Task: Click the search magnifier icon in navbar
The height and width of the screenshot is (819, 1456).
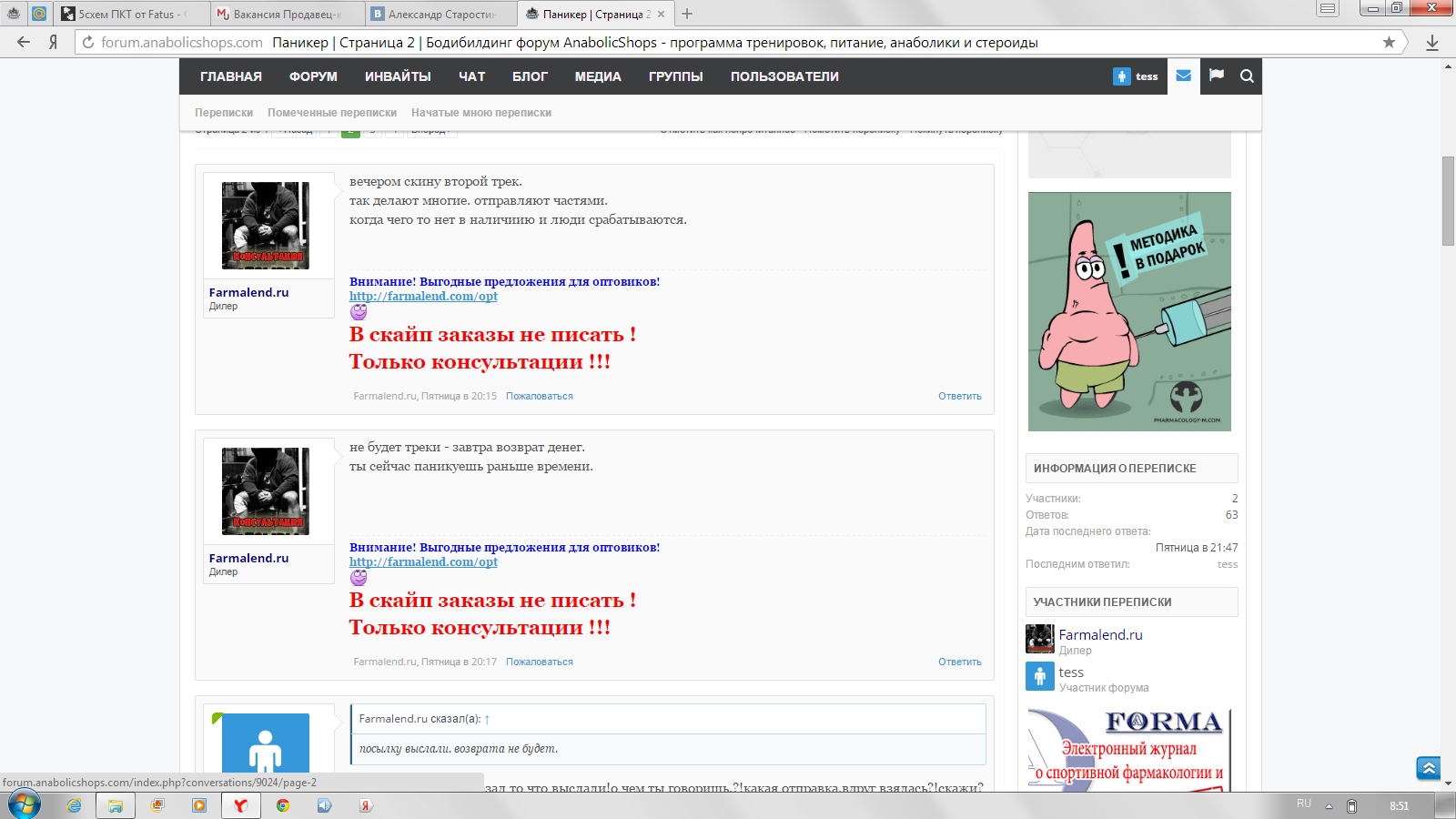Action: click(x=1247, y=76)
